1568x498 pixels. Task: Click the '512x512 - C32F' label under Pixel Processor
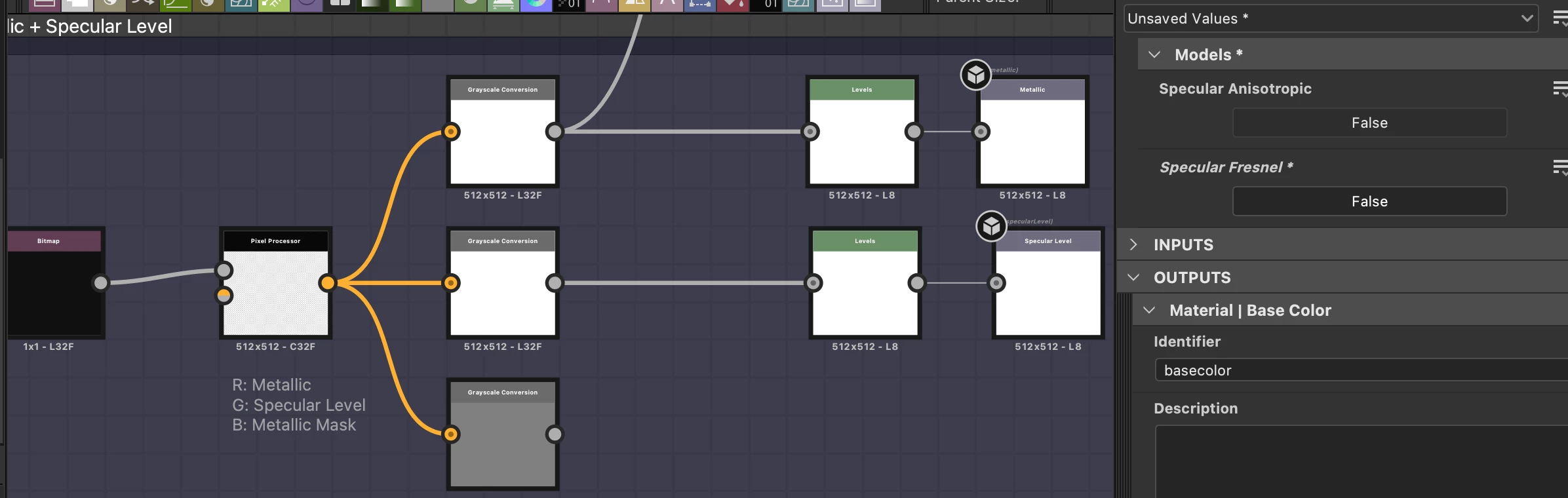pyautogui.click(x=275, y=347)
